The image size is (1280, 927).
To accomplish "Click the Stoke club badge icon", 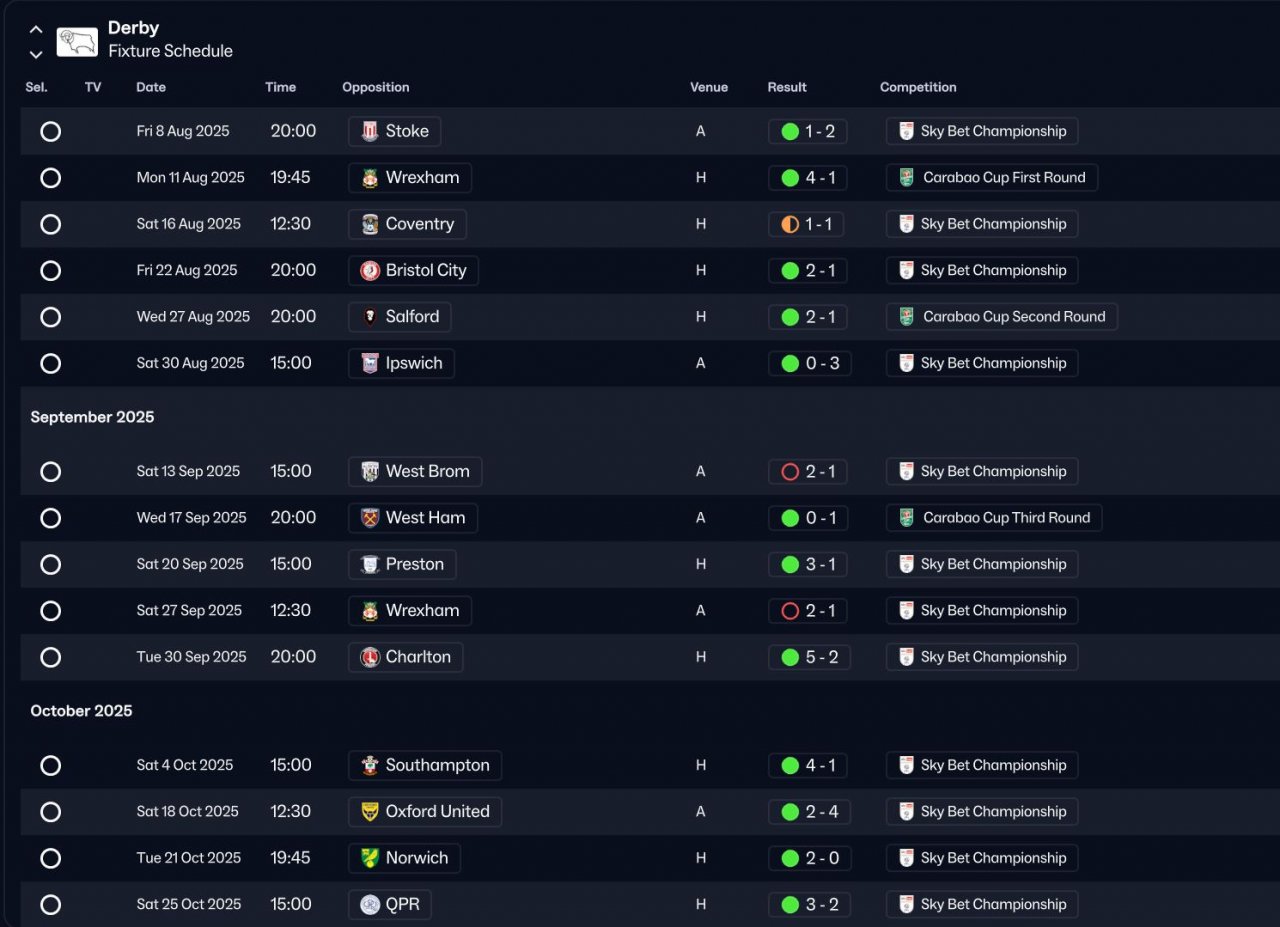I will coord(370,132).
